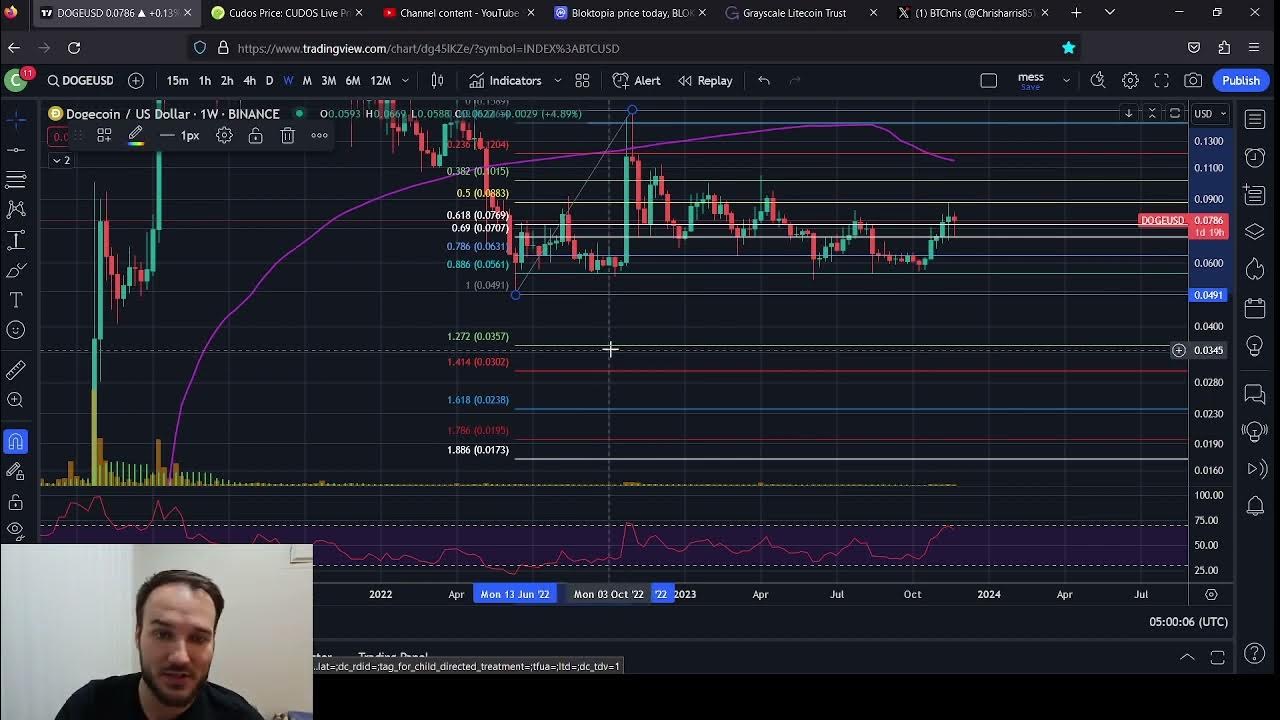The width and height of the screenshot is (1280, 720).
Task: Delete the selected drawing with trash icon
Action: point(287,136)
